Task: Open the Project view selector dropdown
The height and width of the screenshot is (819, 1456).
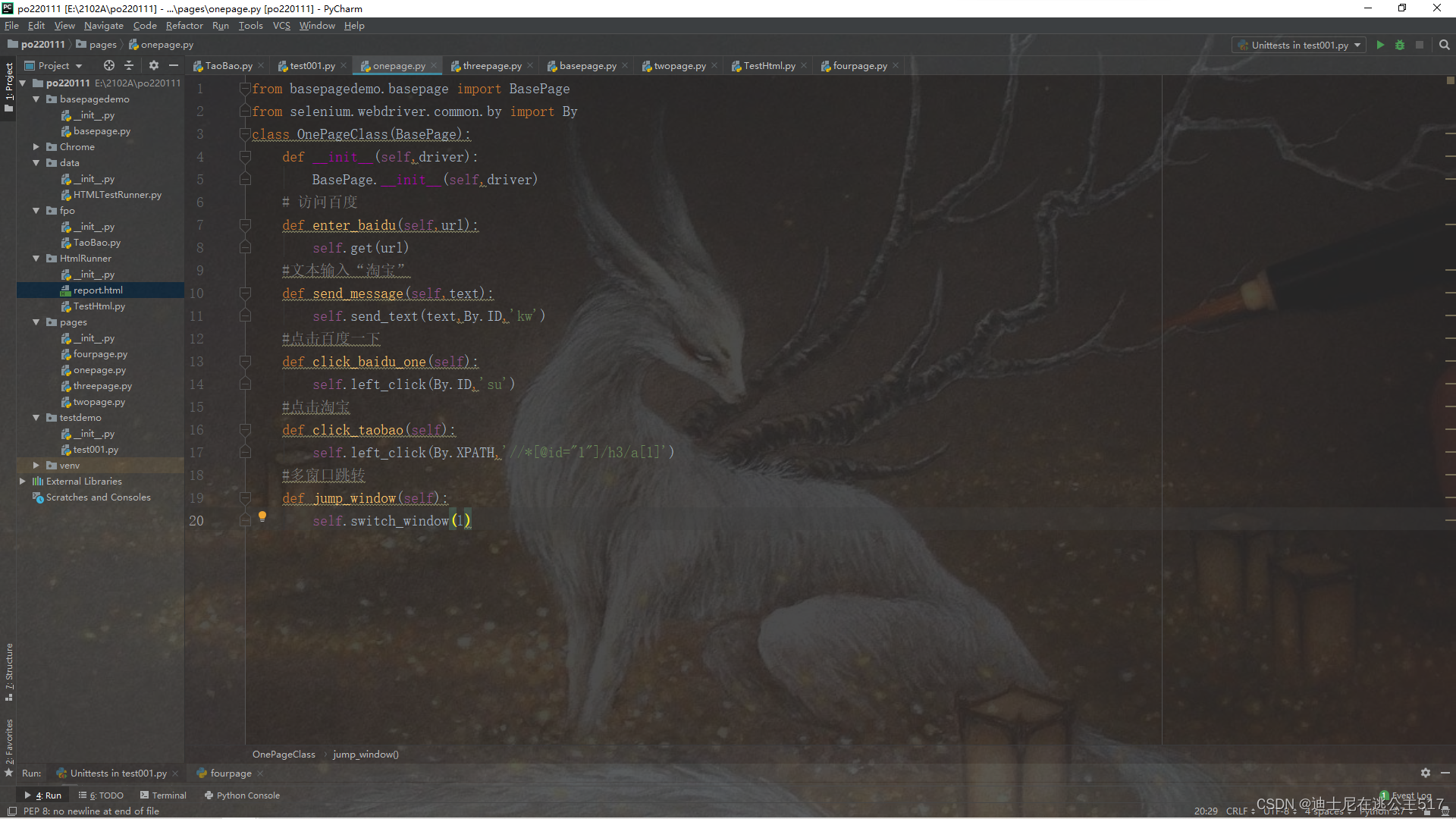Action: [x=53, y=66]
